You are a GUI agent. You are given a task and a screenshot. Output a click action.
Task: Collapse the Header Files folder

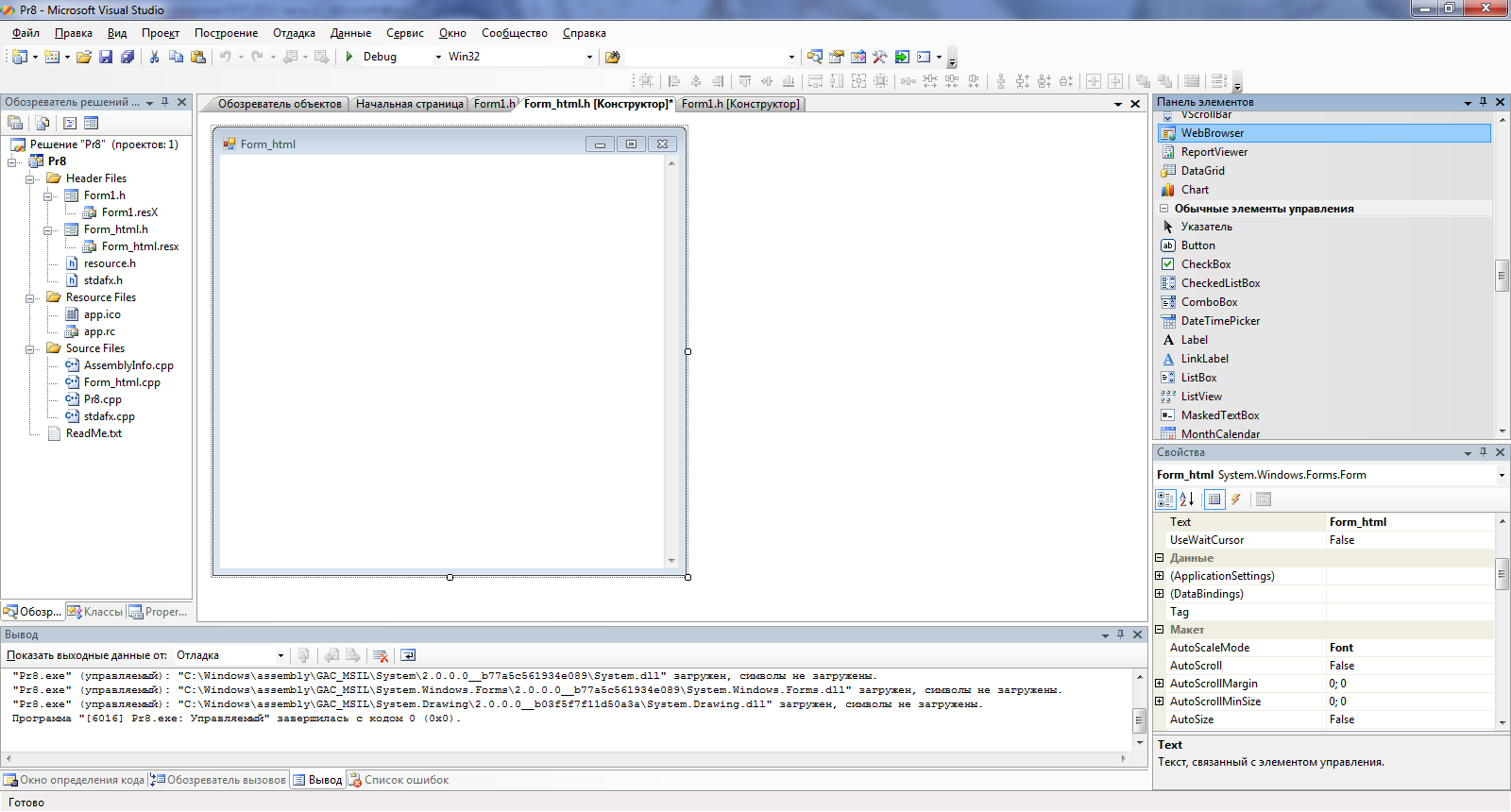pyautogui.click(x=30, y=178)
